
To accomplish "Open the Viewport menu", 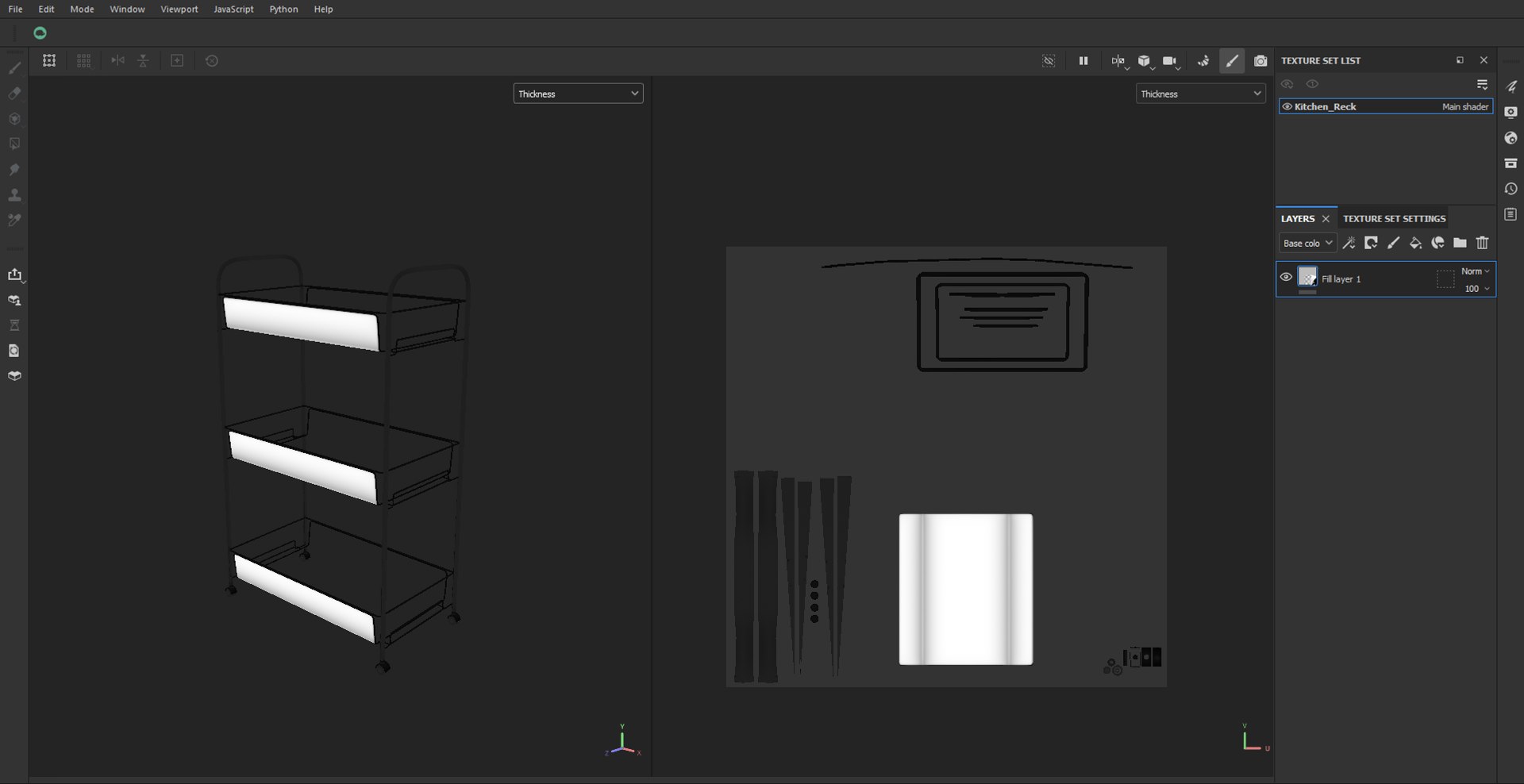I will tap(179, 9).
